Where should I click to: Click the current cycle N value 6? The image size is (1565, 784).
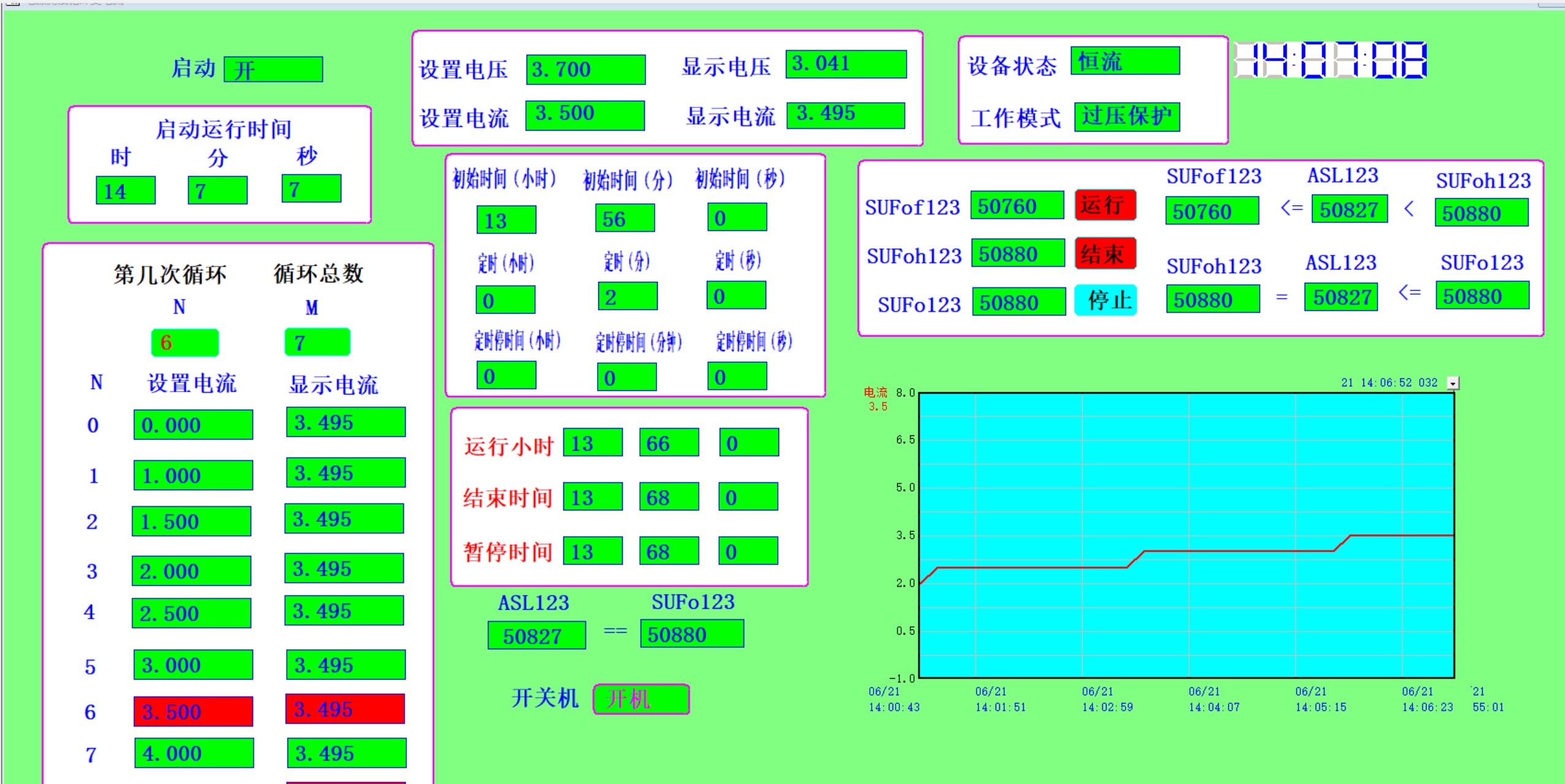point(185,342)
